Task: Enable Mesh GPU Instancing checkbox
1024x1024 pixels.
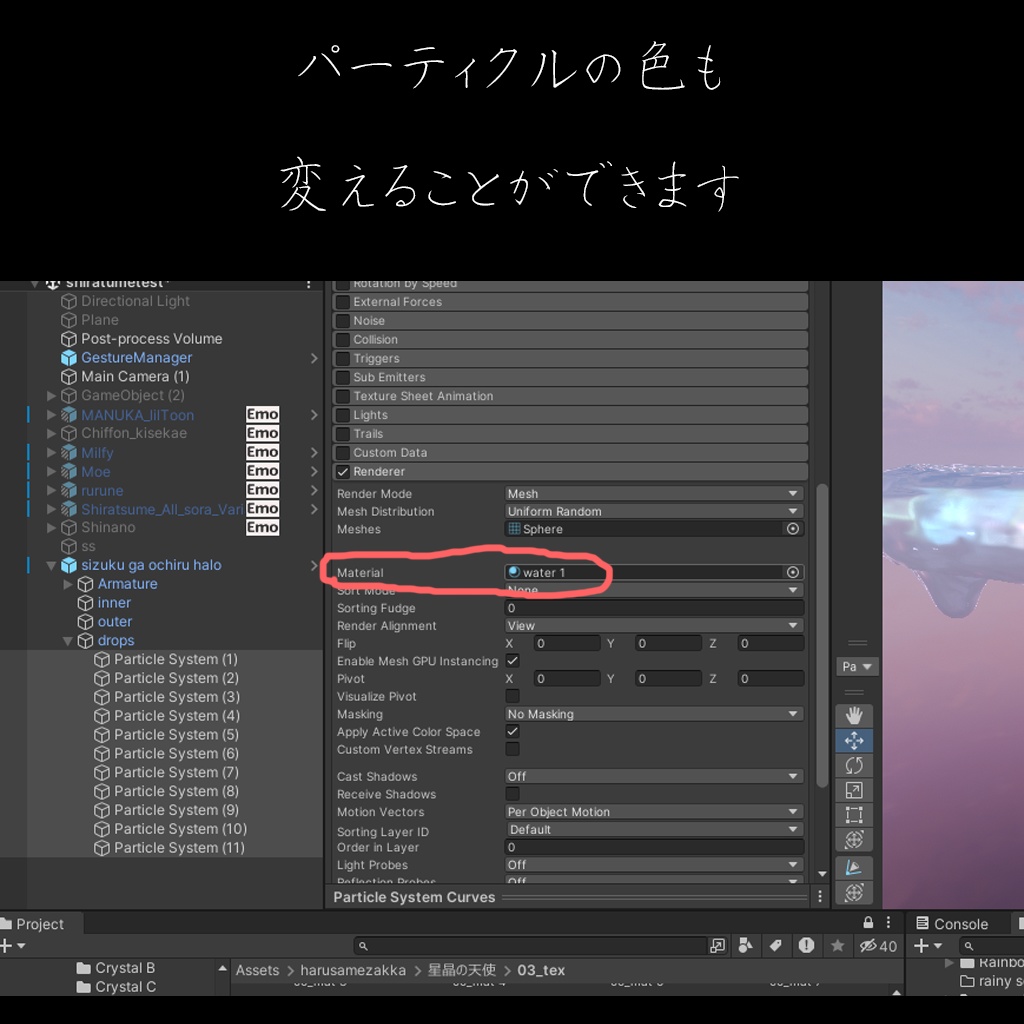Action: pyautogui.click(x=510, y=660)
